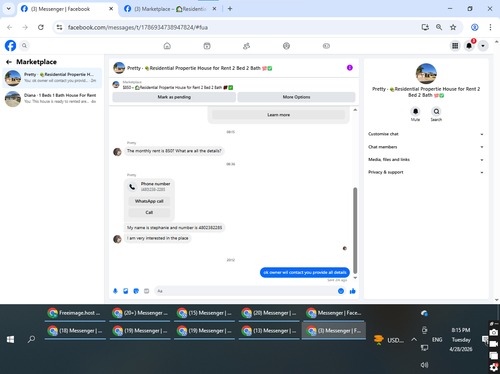Expand Customise chat section
Viewport: 500px width, 374px height.
click(x=426, y=134)
